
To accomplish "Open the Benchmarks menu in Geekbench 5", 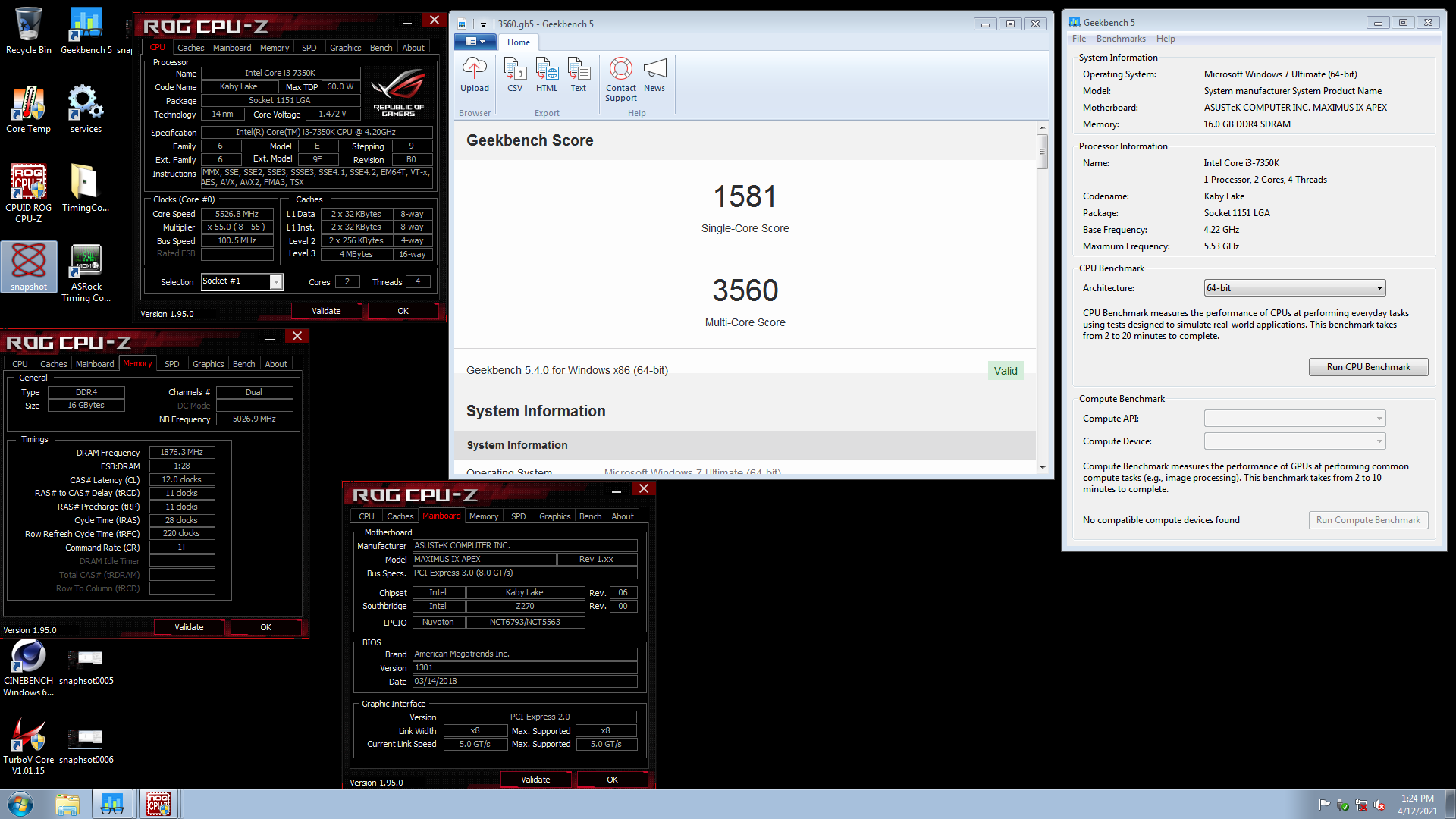I will pos(1121,39).
